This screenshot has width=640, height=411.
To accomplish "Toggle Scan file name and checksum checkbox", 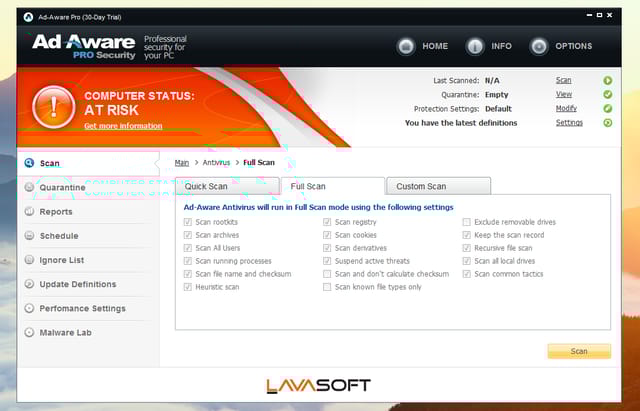I will pyautogui.click(x=188, y=274).
